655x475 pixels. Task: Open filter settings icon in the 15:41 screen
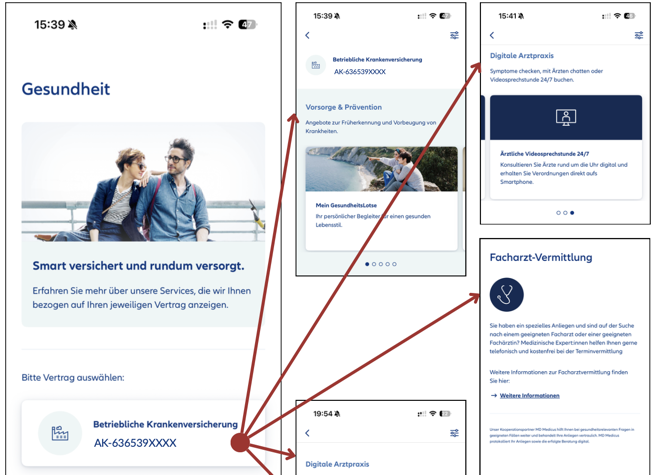[639, 35]
